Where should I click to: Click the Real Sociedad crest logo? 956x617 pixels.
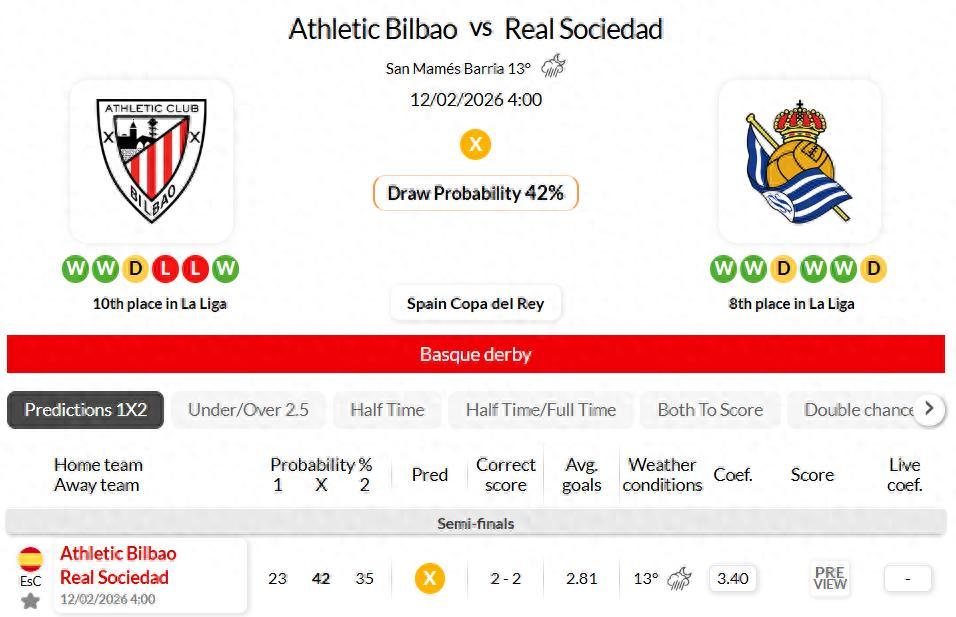799,160
